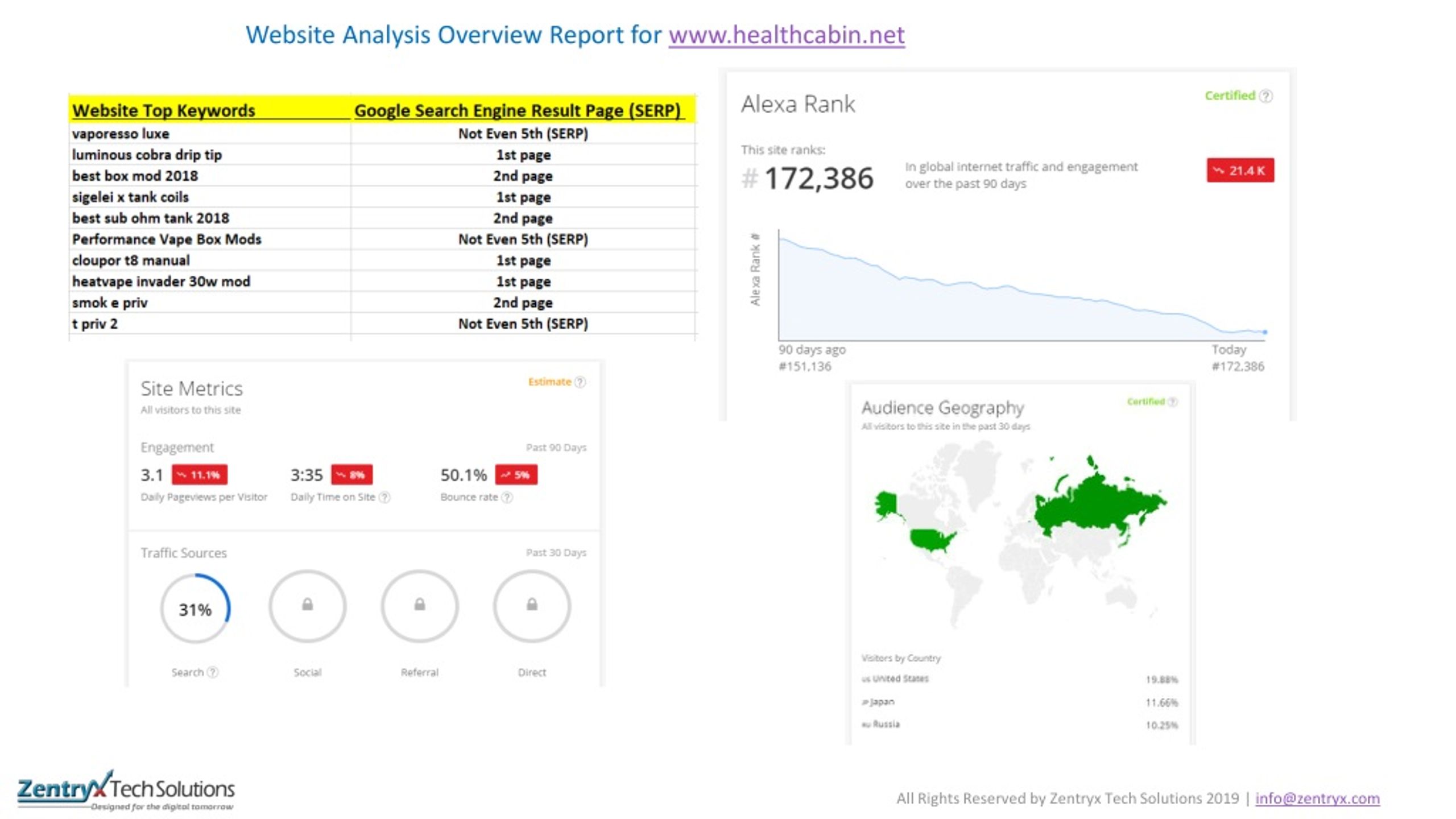This screenshot has width=1456, height=819.
Task: Click the help icon next to Bounce rate
Action: [x=507, y=498]
